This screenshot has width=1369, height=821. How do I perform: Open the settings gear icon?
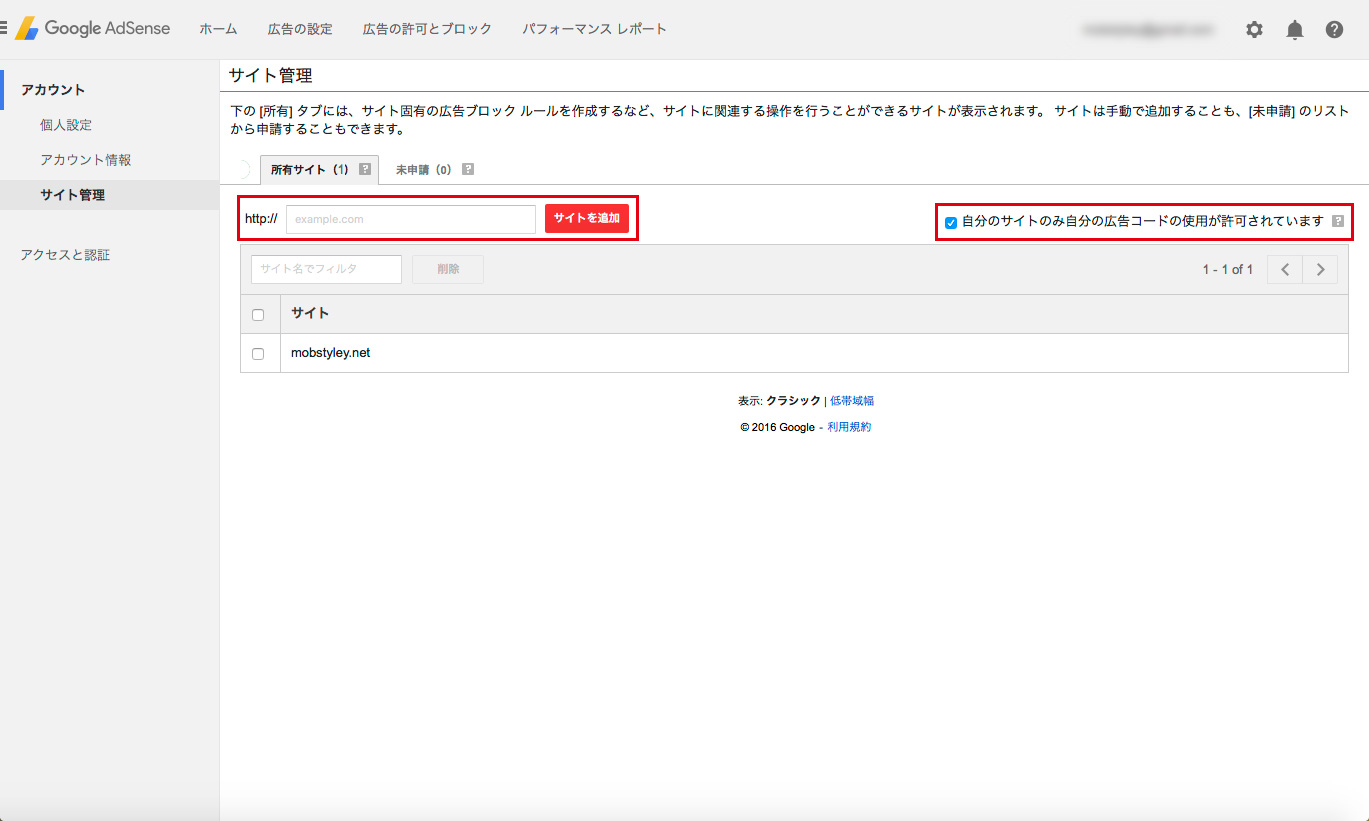pos(1254,30)
